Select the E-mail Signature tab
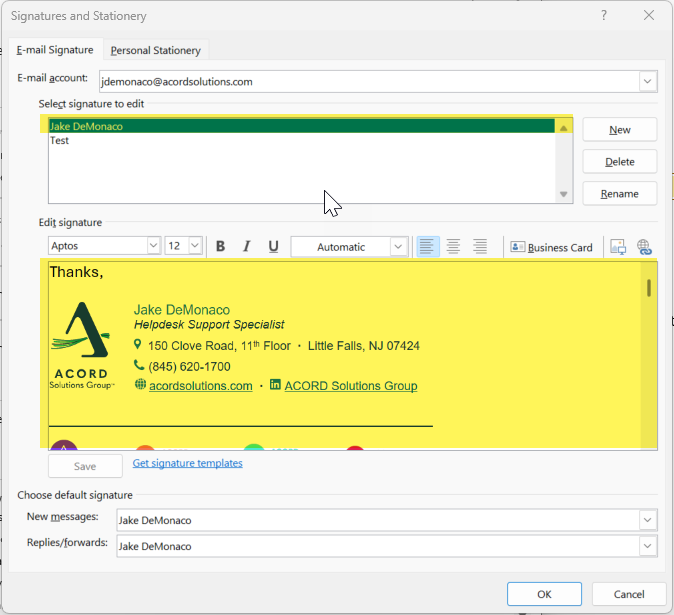Screen dimensions: 674x615 click(55, 50)
